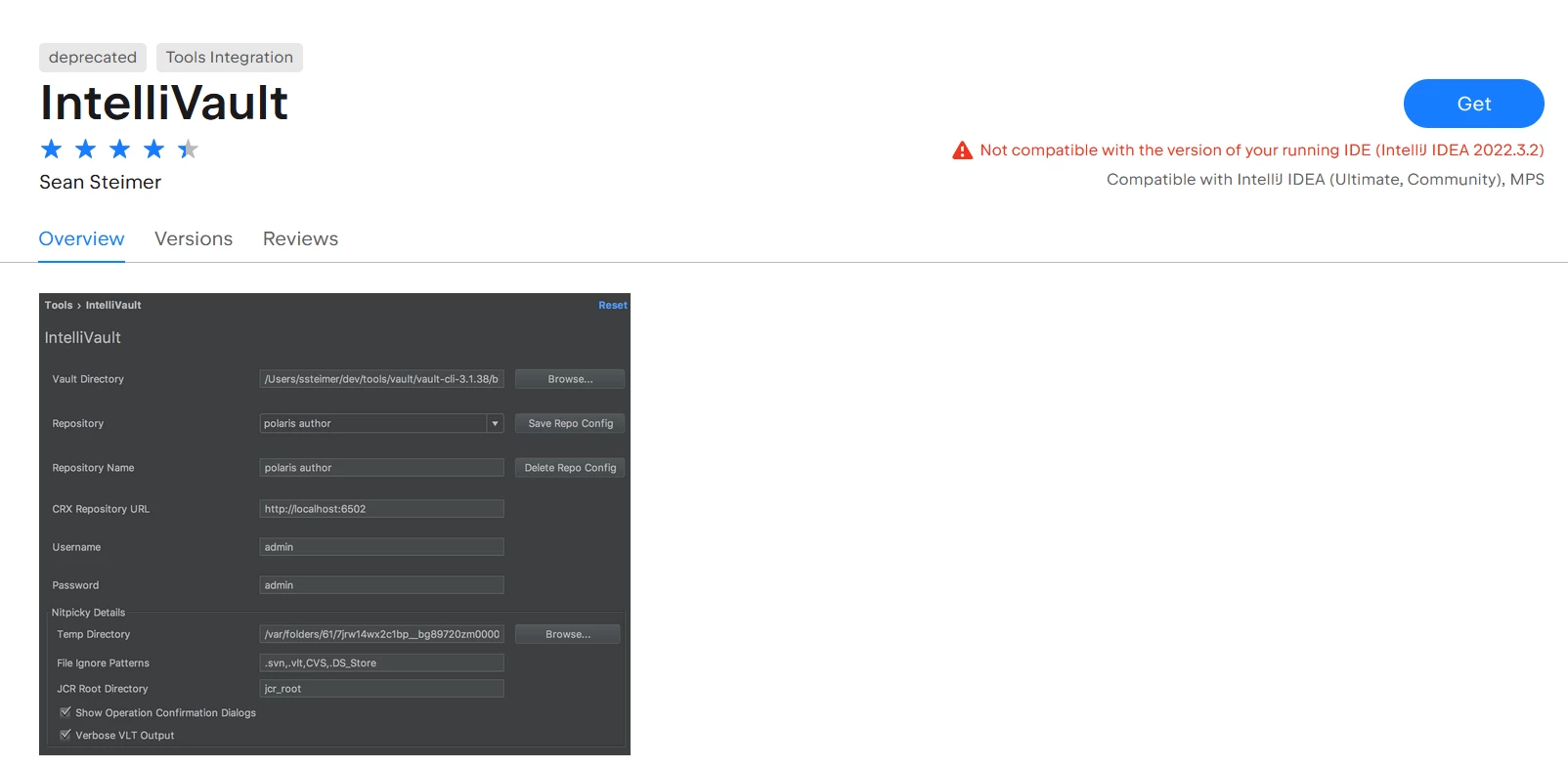
Task: Switch to the Versions tab
Action: (194, 239)
